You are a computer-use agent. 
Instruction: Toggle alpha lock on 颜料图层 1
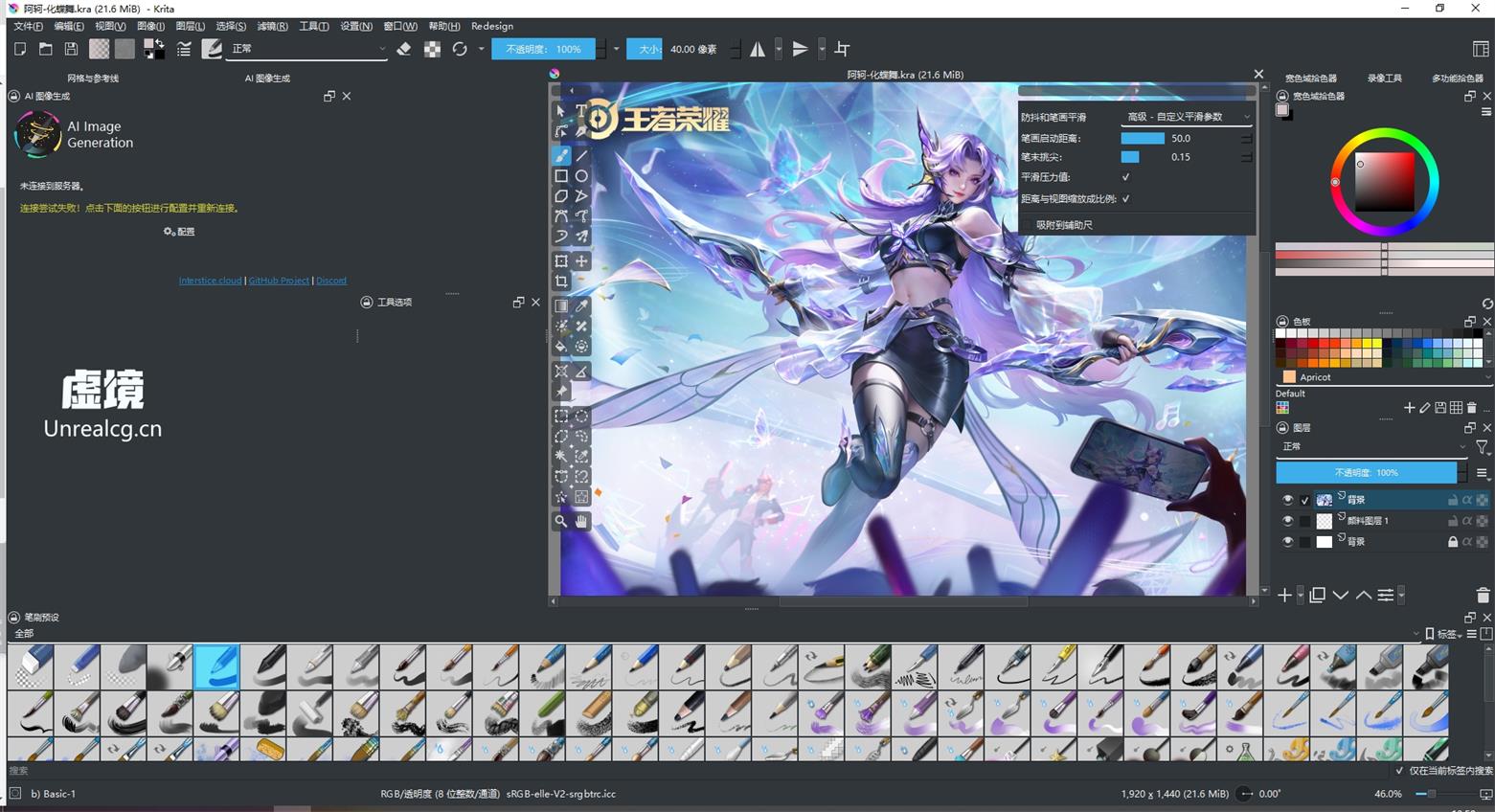click(x=1467, y=520)
